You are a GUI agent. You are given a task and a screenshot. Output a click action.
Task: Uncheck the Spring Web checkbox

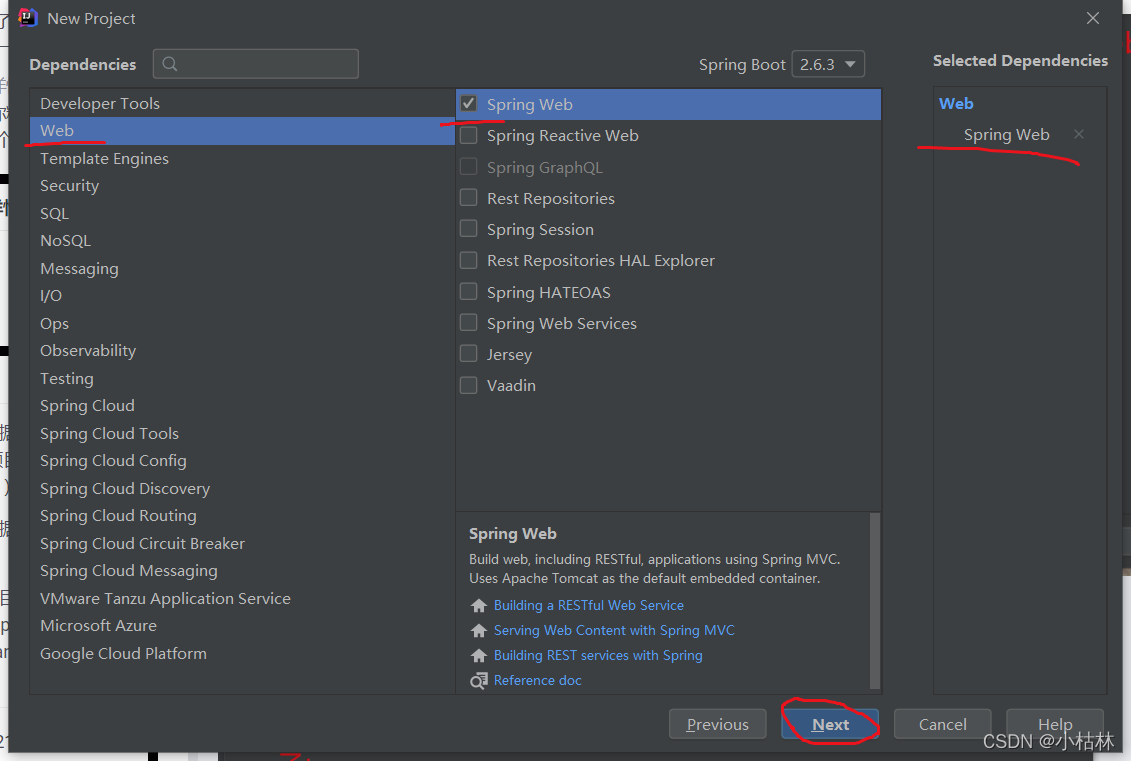click(469, 104)
